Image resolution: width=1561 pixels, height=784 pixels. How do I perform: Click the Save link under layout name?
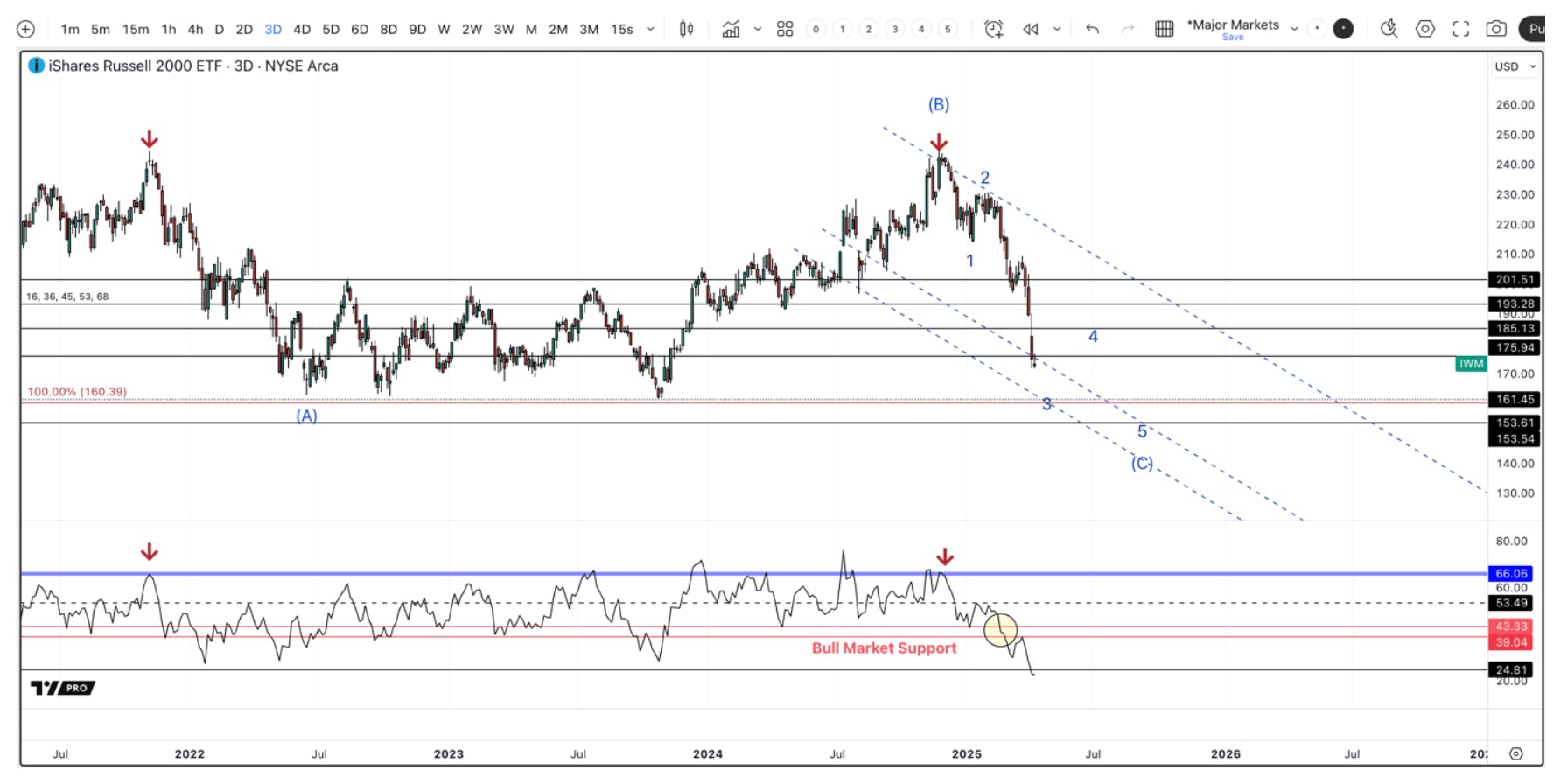coord(1233,38)
